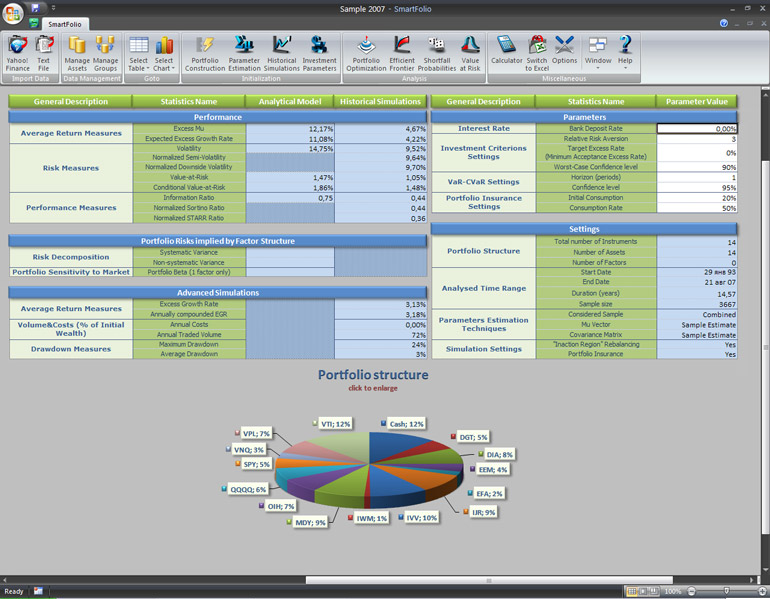Expand the Help menu

tap(625, 52)
